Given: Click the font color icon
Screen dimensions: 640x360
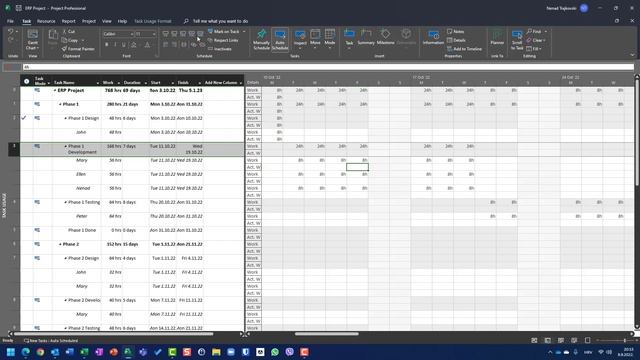Looking at the screenshot, I should [147, 44].
